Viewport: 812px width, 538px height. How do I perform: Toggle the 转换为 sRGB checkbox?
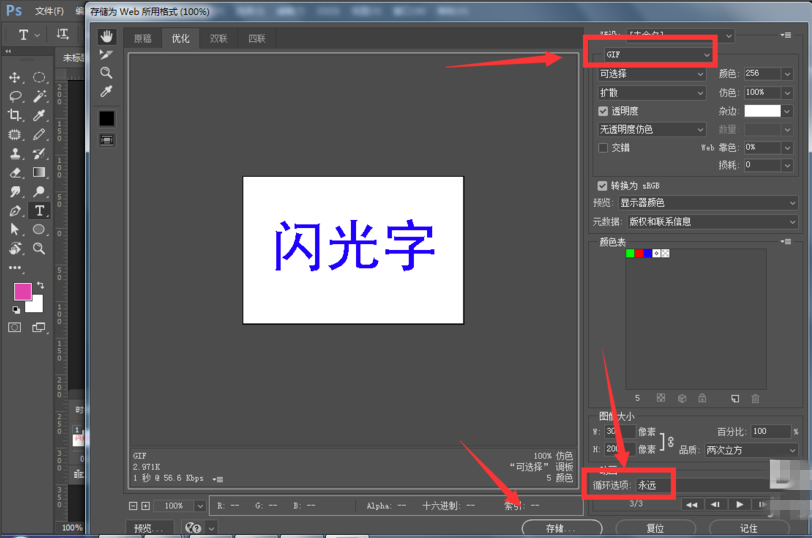603,186
